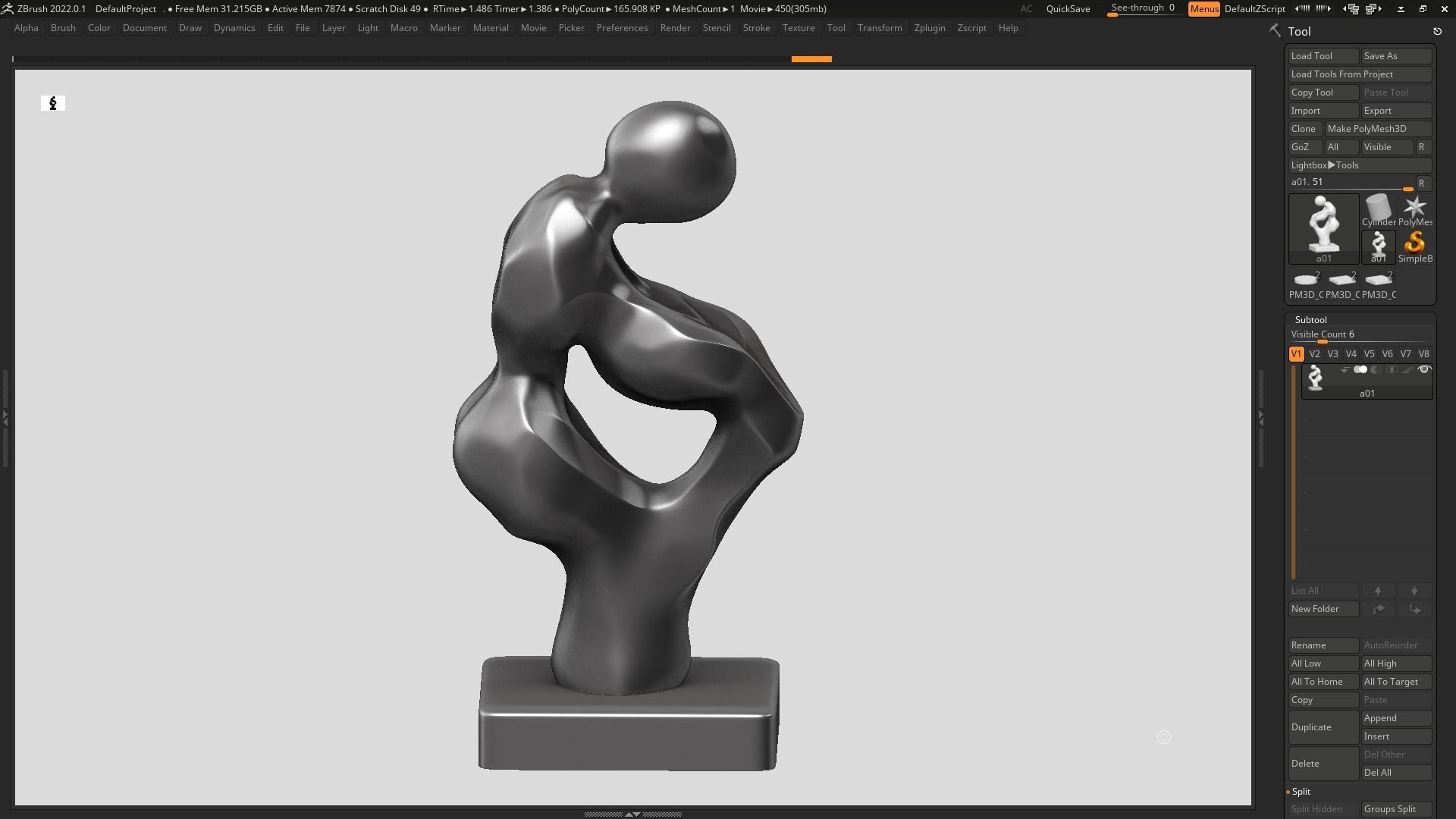Click the Make PolyMesh3D button
Viewport: 1456px width, 819px height.
click(1378, 129)
